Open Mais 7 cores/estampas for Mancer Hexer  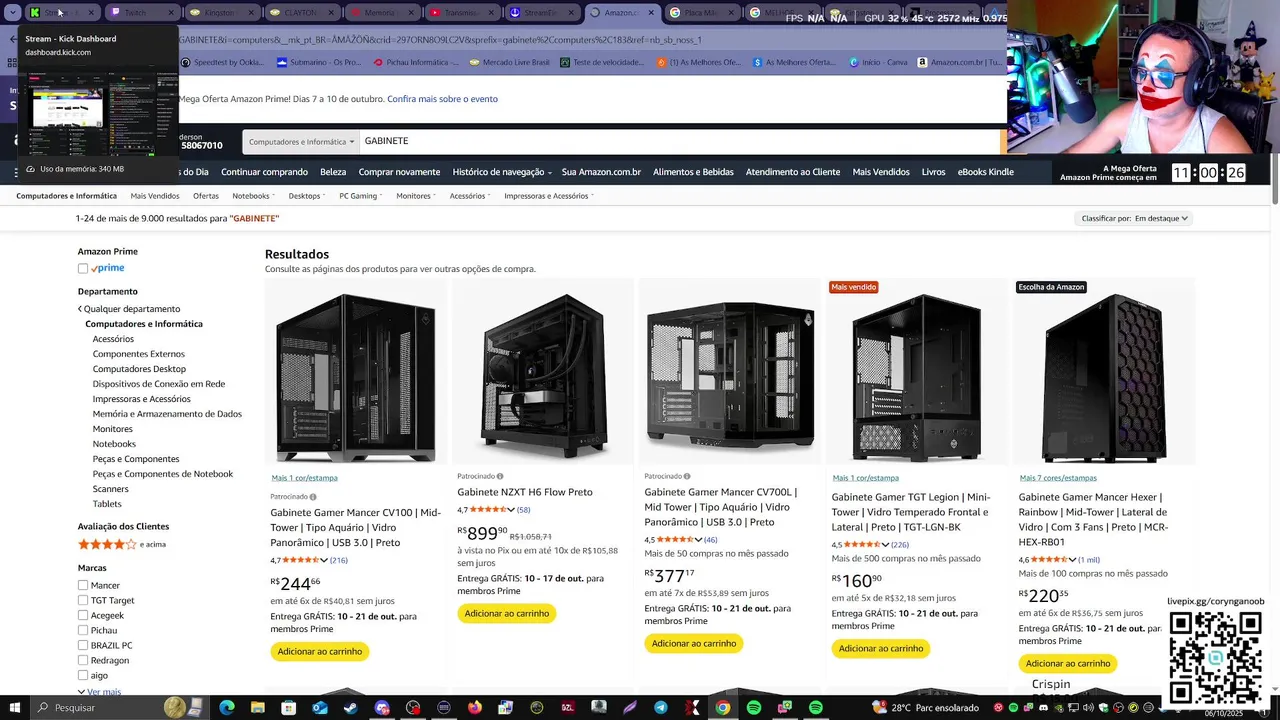pos(1058,478)
